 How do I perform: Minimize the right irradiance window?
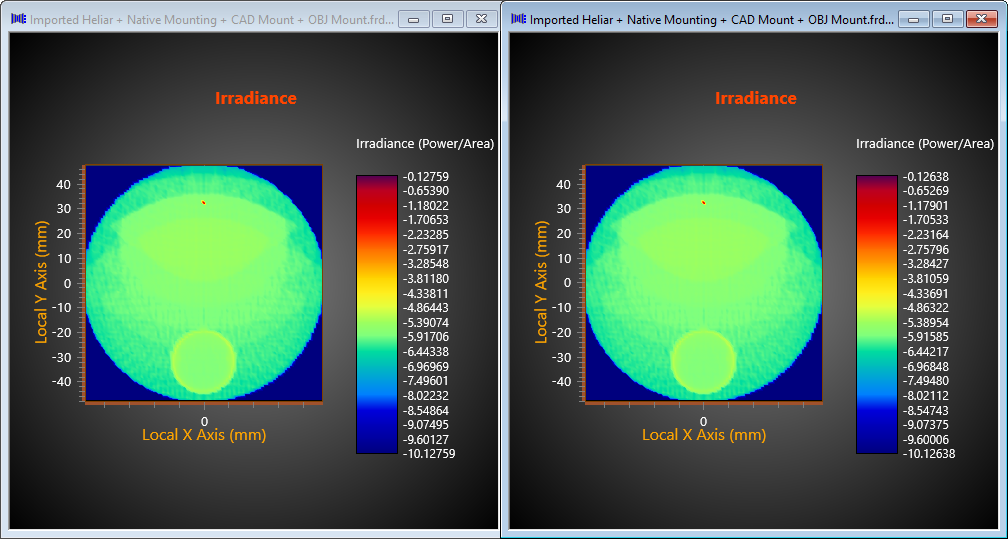pos(913,19)
